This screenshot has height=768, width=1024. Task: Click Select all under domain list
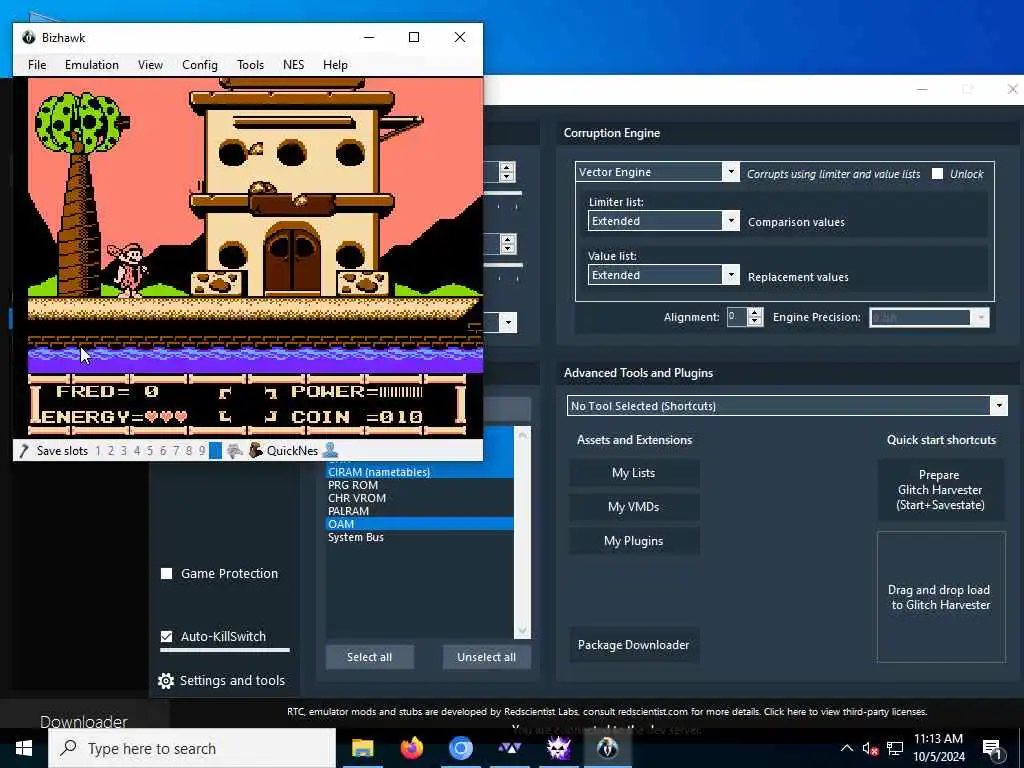[x=370, y=657]
